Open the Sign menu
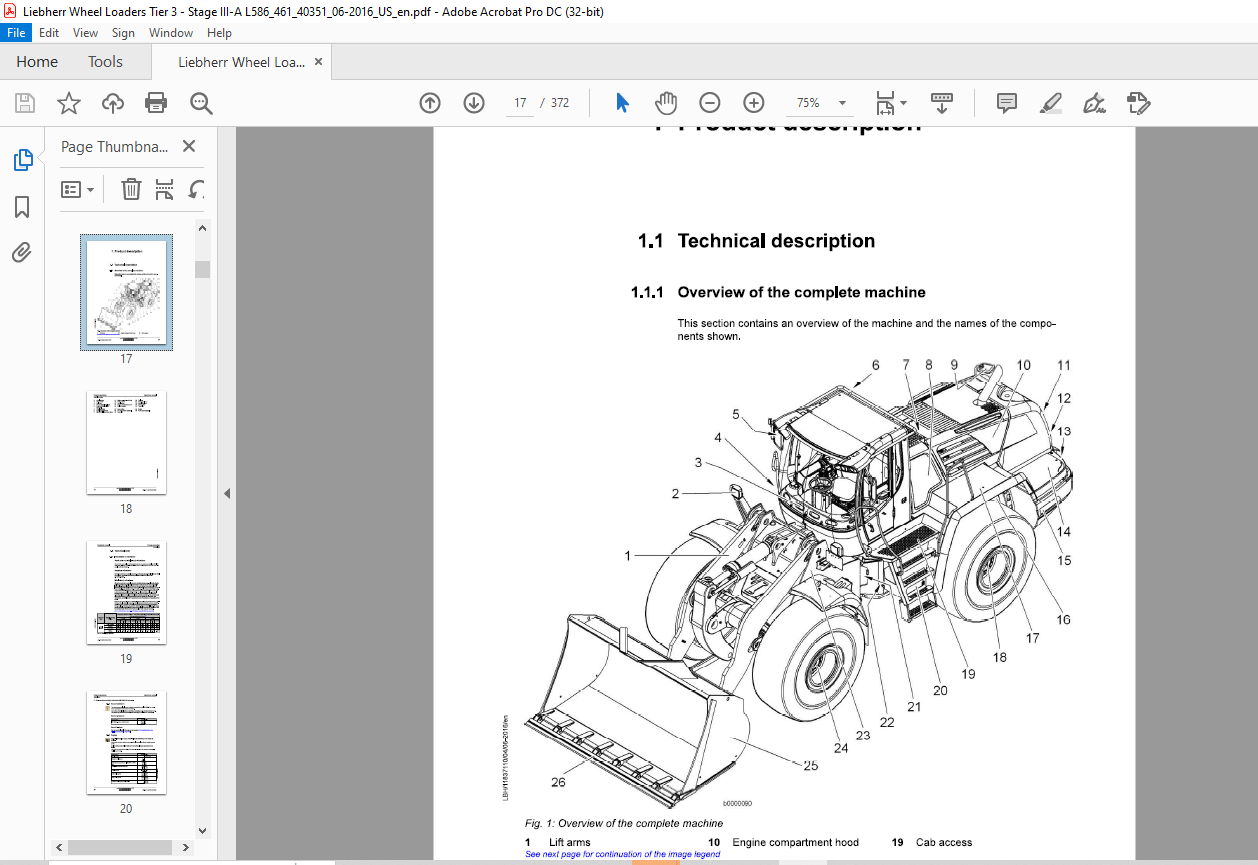This screenshot has height=865, width=1258. [123, 33]
